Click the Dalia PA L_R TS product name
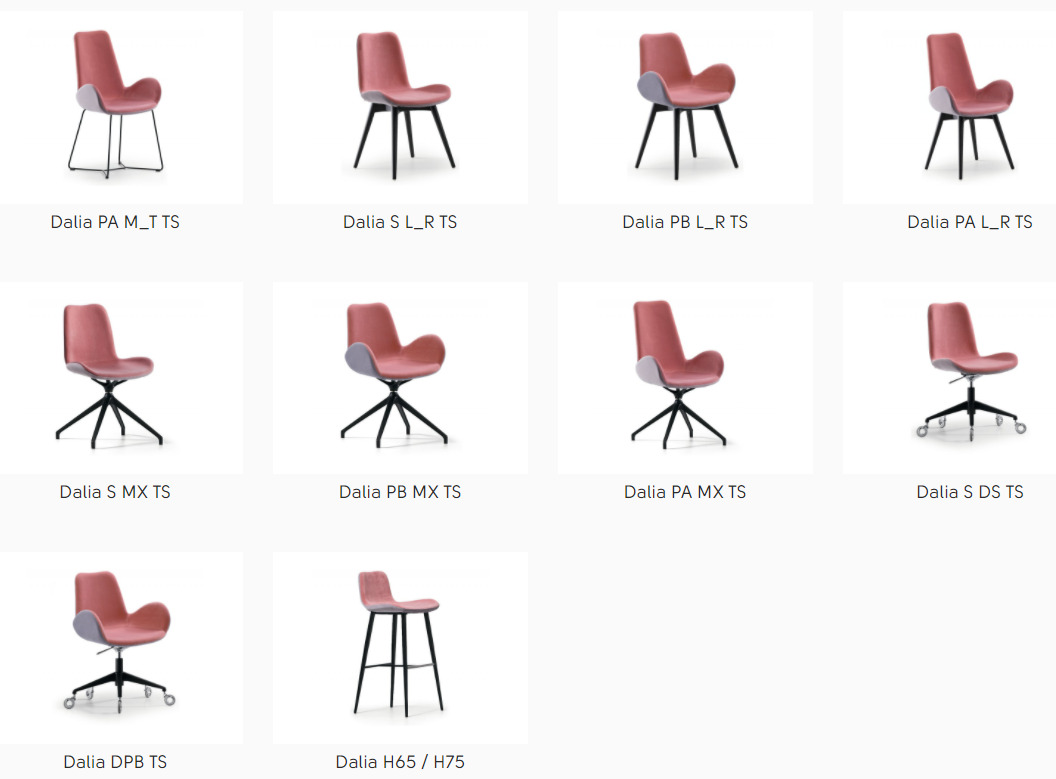The width and height of the screenshot is (1056, 779). 970,222
